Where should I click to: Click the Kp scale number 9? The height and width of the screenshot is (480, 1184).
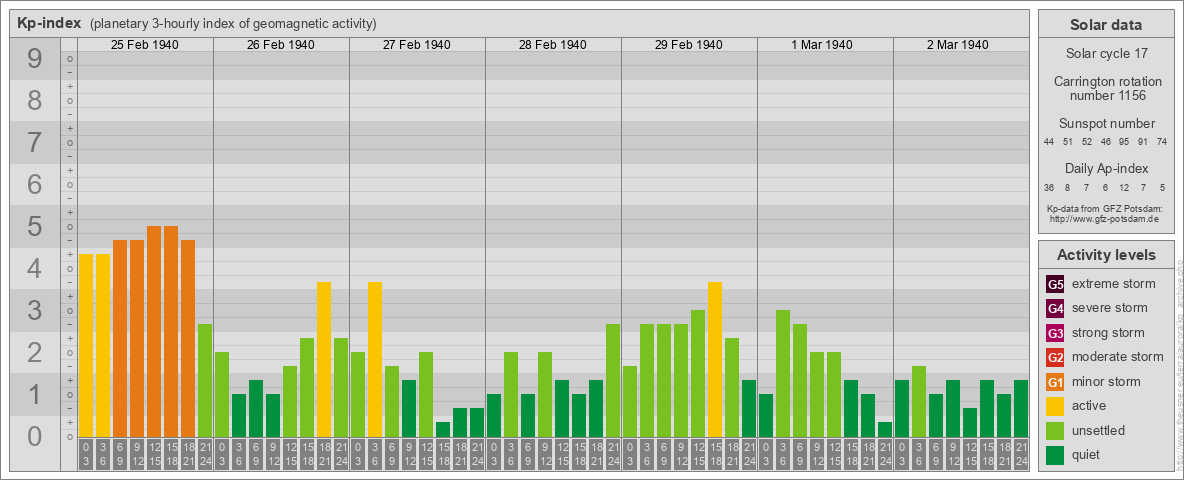[34, 59]
